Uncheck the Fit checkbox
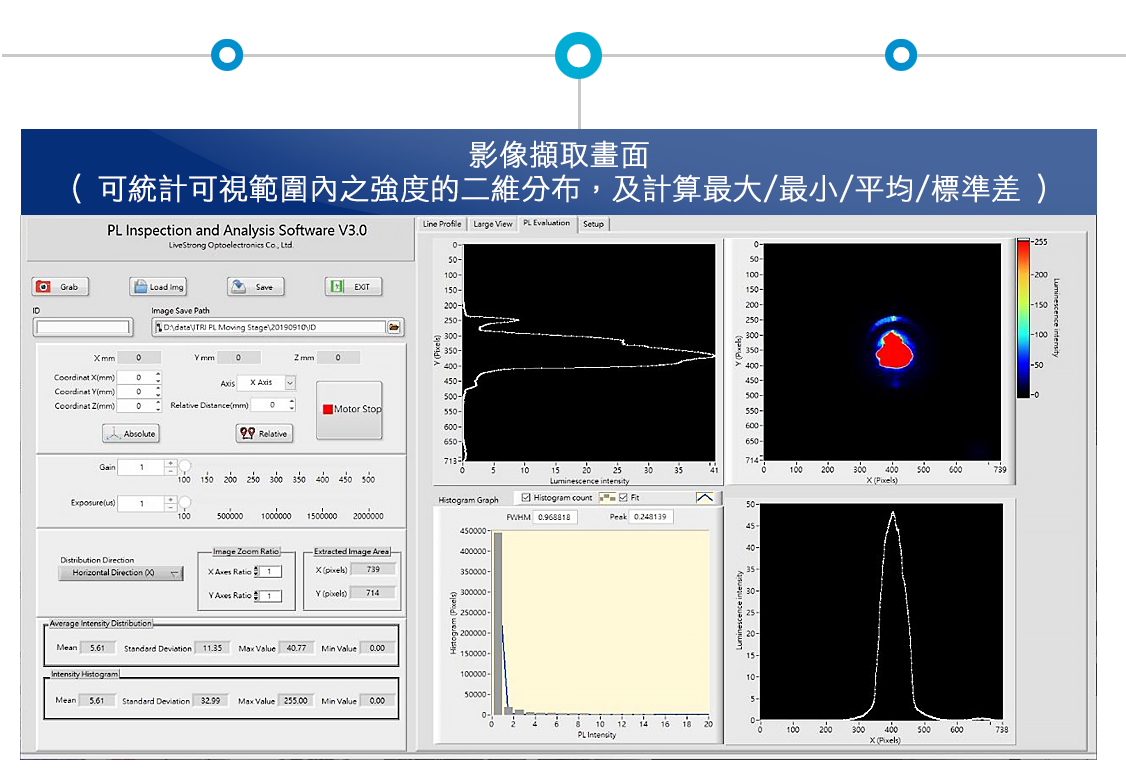Screen dimensions: 1126x774 624,498
